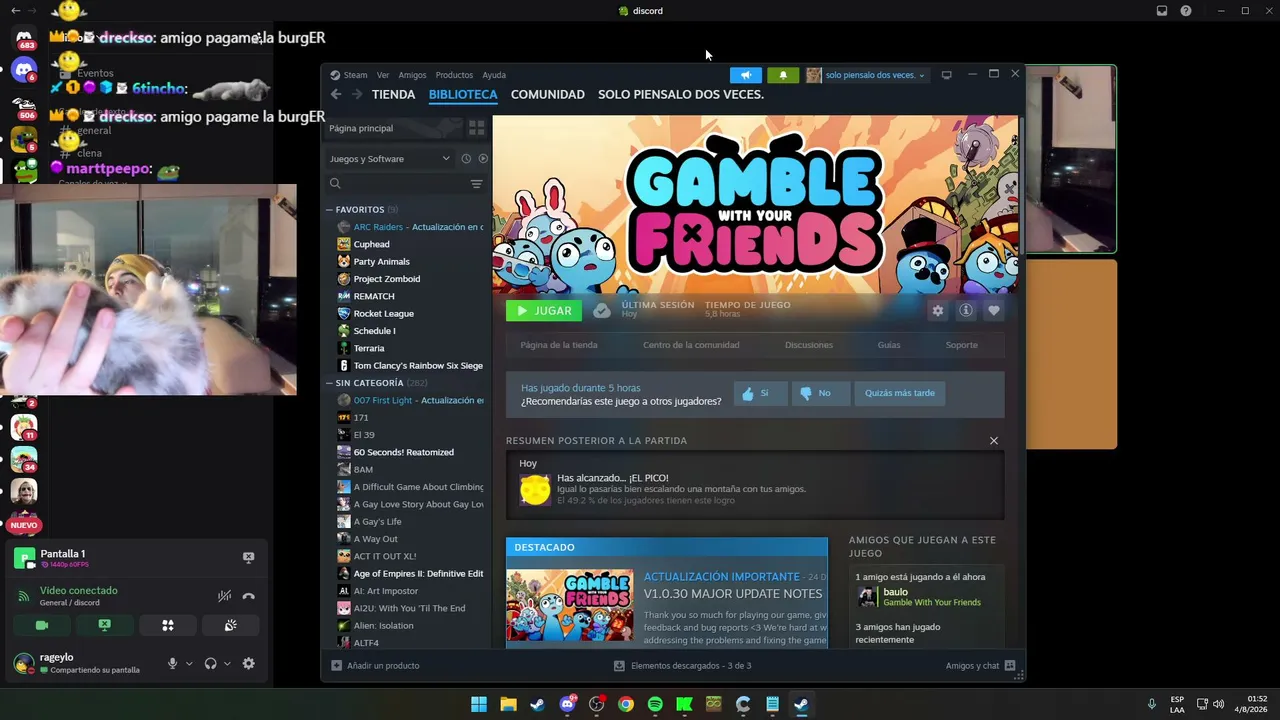Add game to favorites with heart icon
The height and width of the screenshot is (720, 1280).
pos(994,311)
